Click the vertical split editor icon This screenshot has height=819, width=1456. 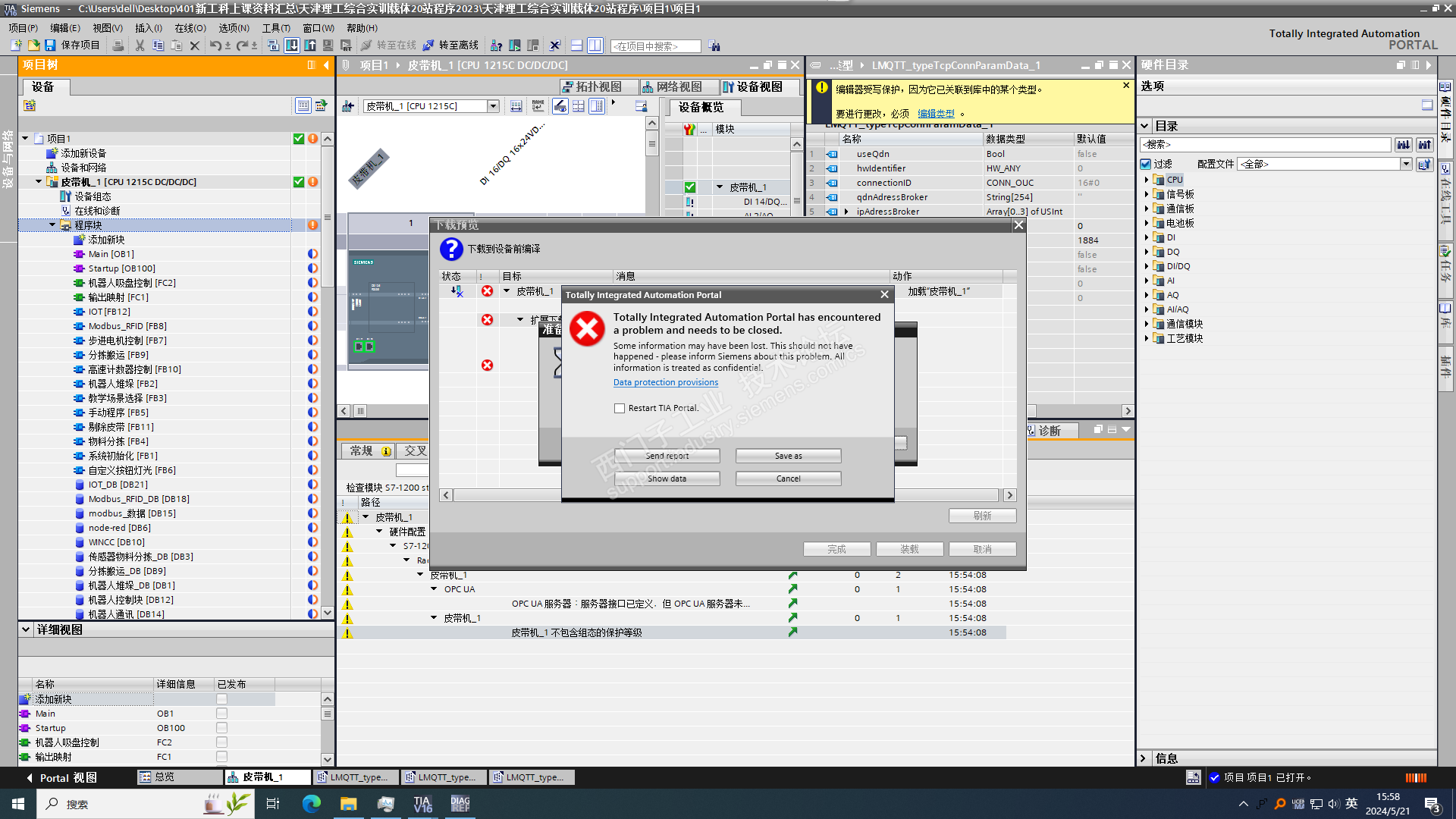pos(595,45)
